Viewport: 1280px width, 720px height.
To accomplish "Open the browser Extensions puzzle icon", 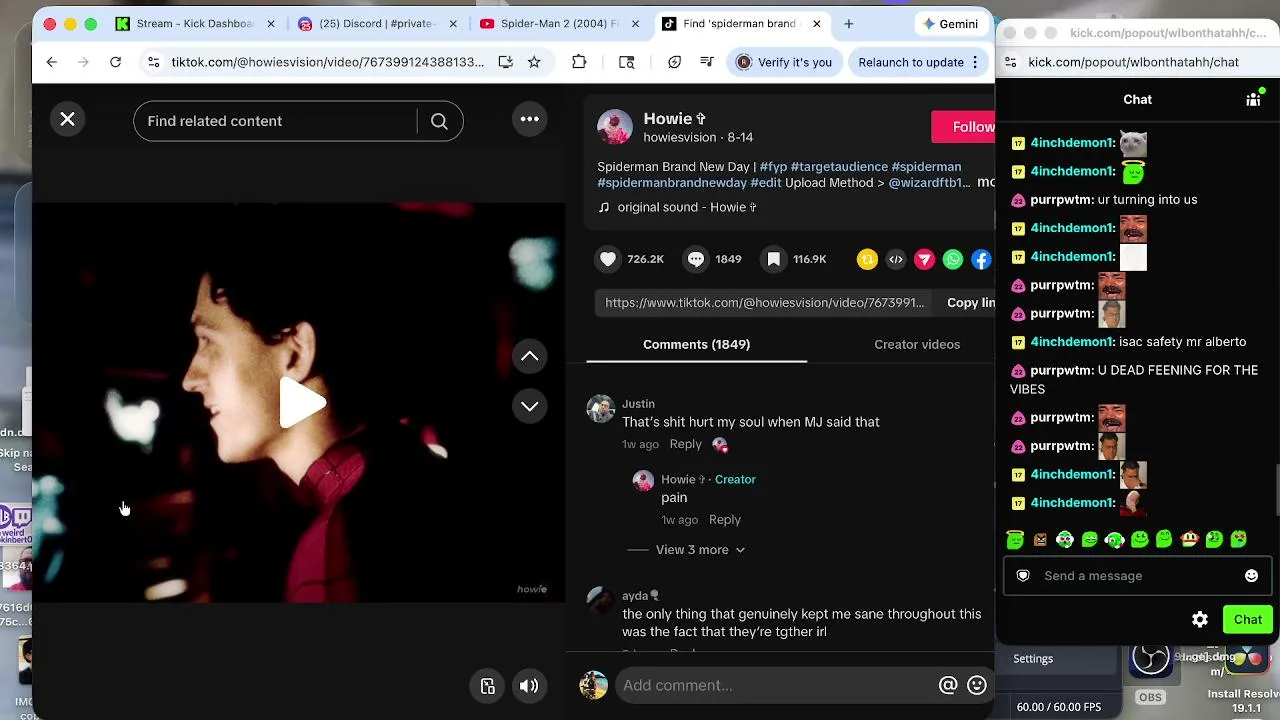I will [579, 62].
